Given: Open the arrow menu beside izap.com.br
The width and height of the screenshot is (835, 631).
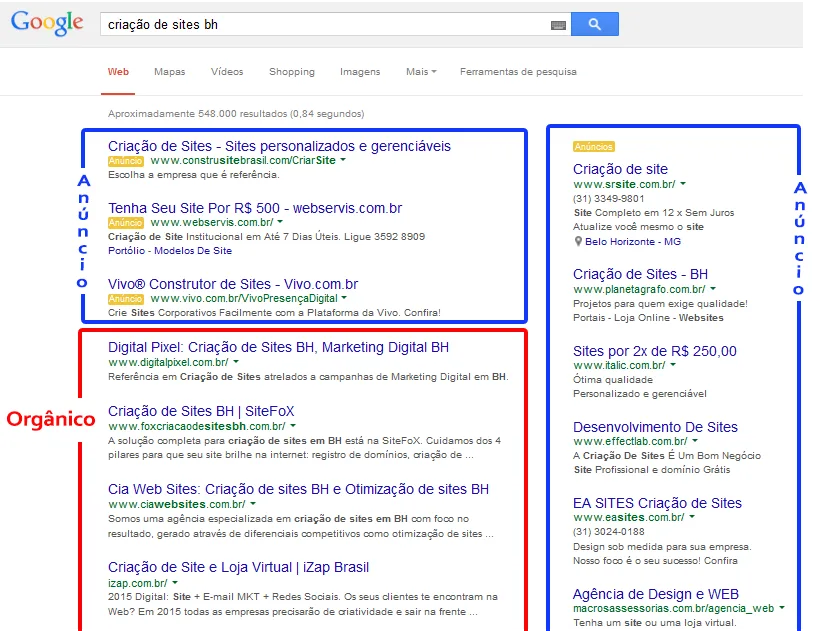Looking at the screenshot, I should 175,582.
